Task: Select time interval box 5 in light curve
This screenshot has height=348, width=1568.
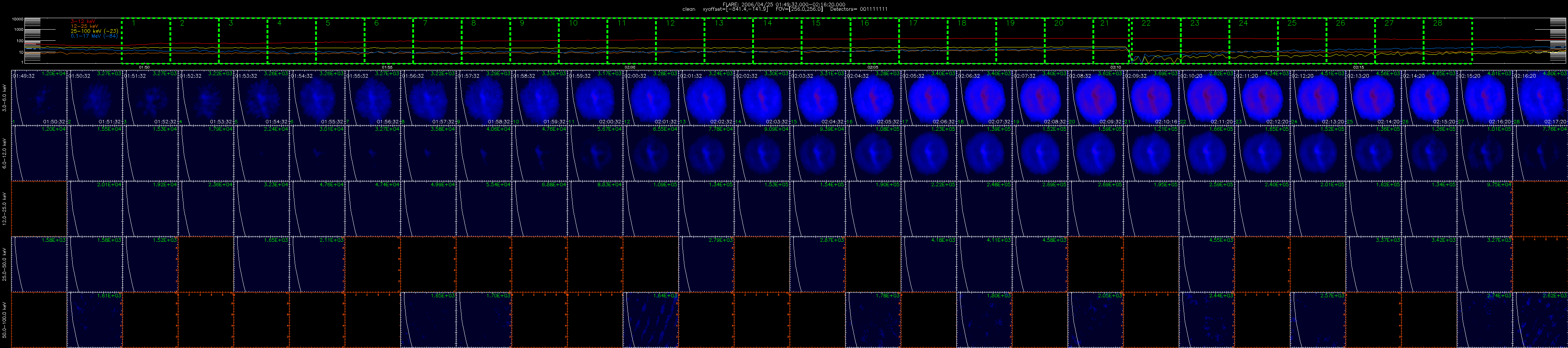Action: click(x=340, y=41)
